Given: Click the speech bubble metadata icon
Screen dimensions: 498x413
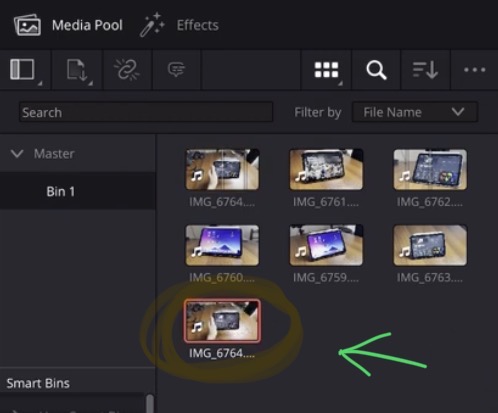Looking at the screenshot, I should pos(176,69).
